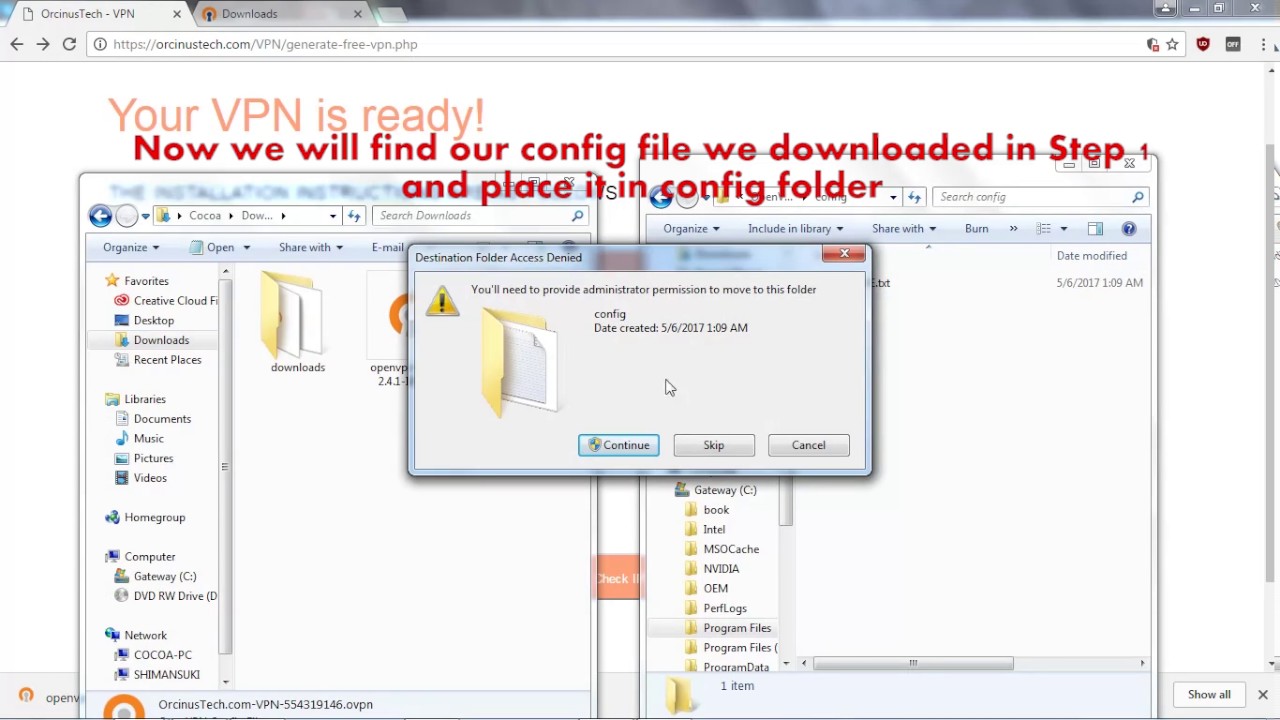The width and height of the screenshot is (1280, 720).
Task: Click Burn in the config toolbar
Action: tap(976, 228)
